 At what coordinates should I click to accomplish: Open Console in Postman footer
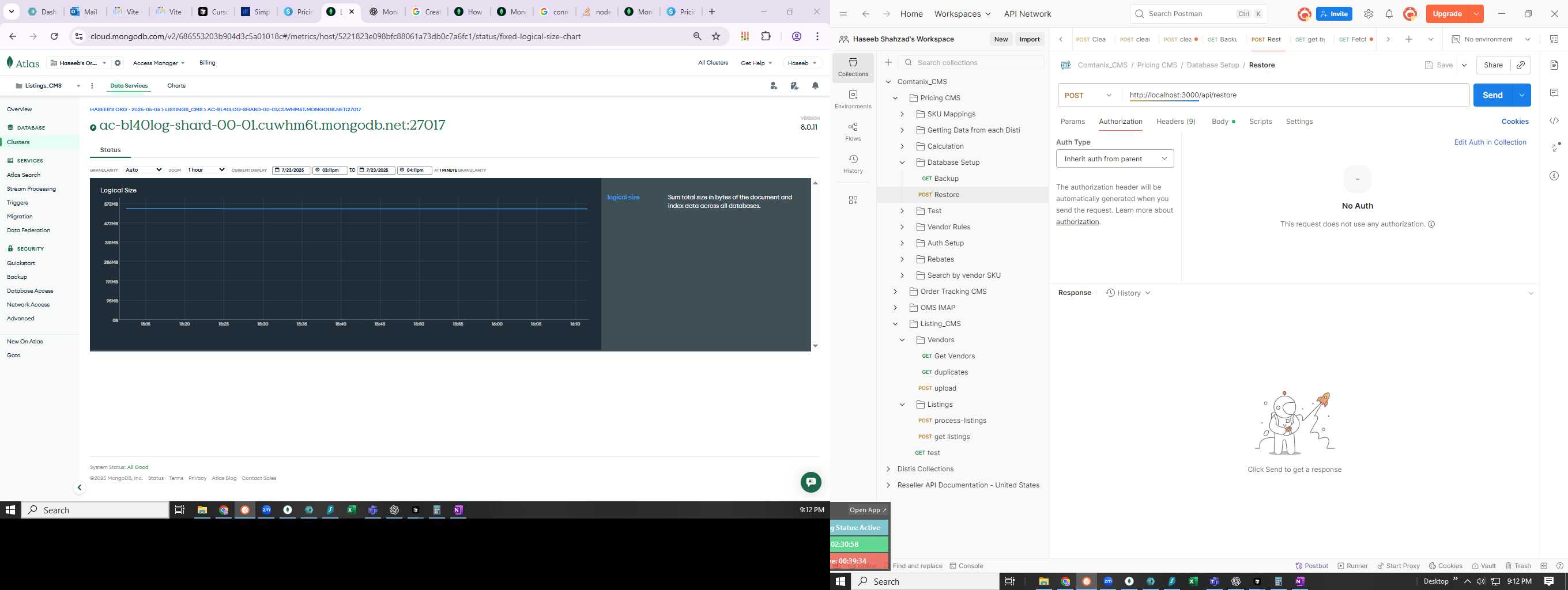(x=966, y=566)
